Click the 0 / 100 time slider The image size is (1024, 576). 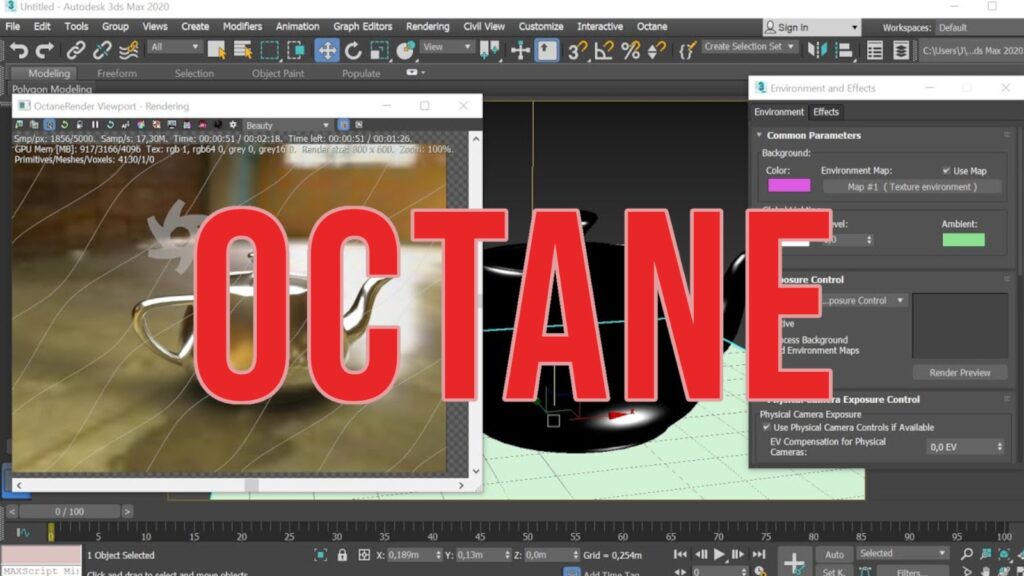coord(69,511)
